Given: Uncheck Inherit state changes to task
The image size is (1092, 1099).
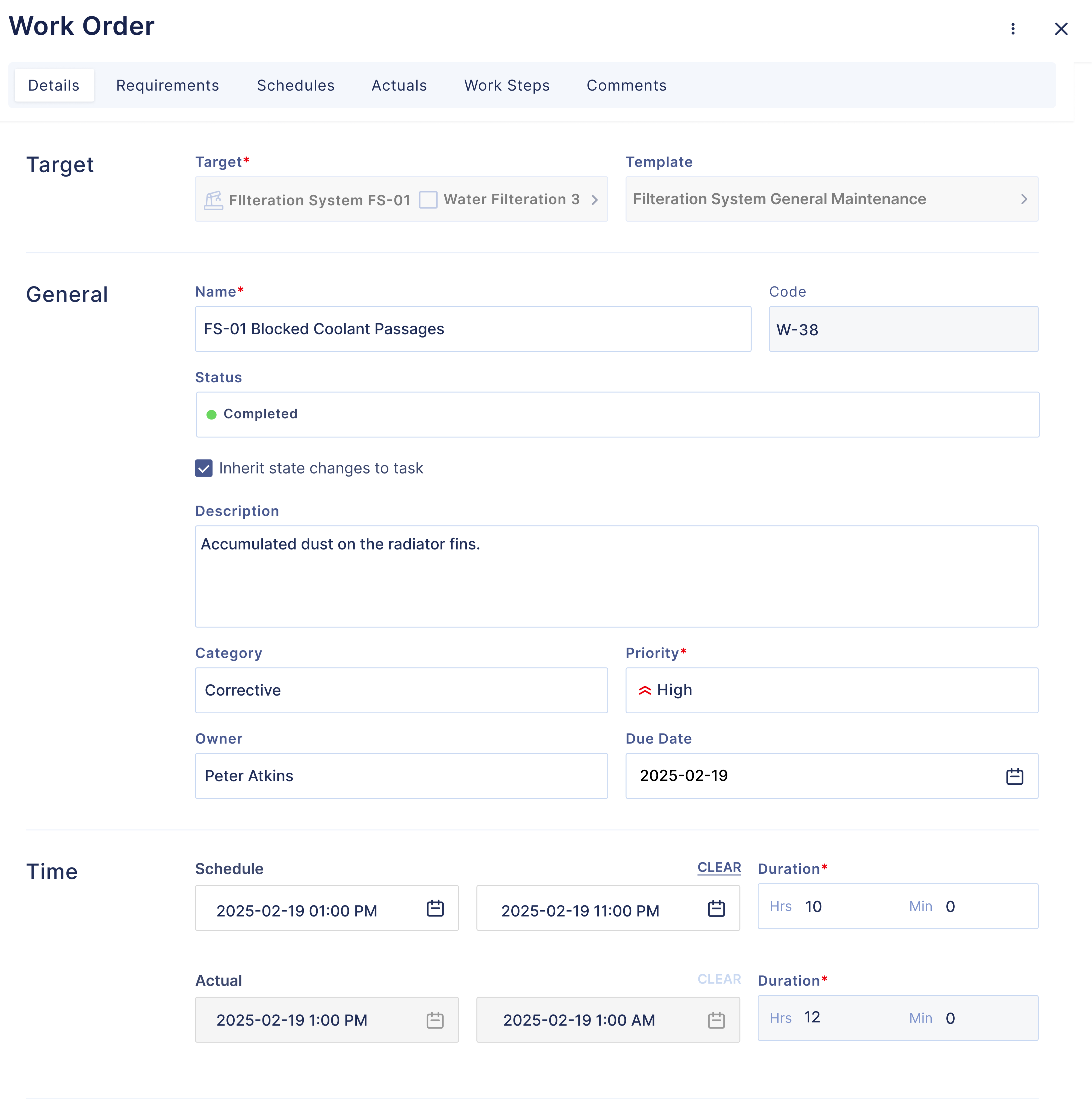Looking at the screenshot, I should tap(203, 468).
